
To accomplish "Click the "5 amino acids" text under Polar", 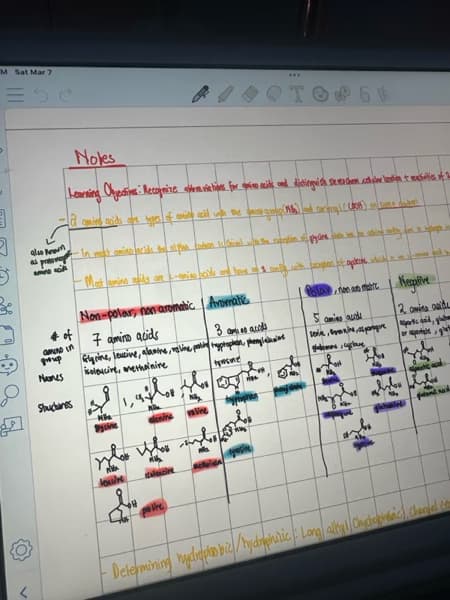I will 337,318.
